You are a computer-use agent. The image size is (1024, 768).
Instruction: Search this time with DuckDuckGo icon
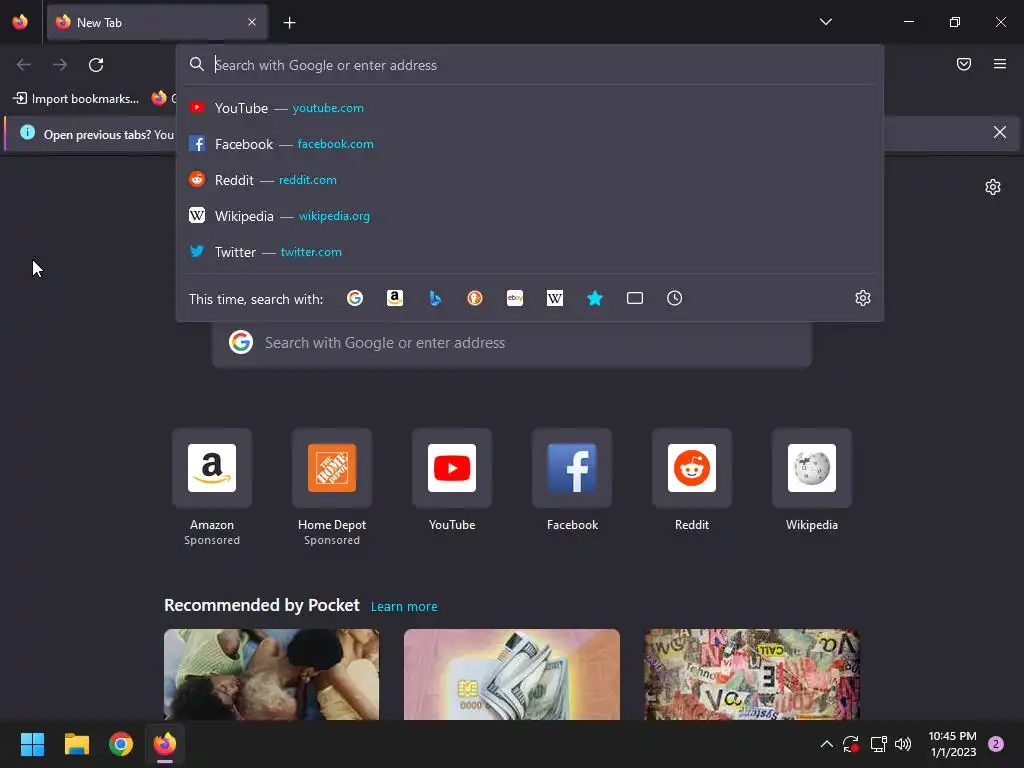[475, 298]
